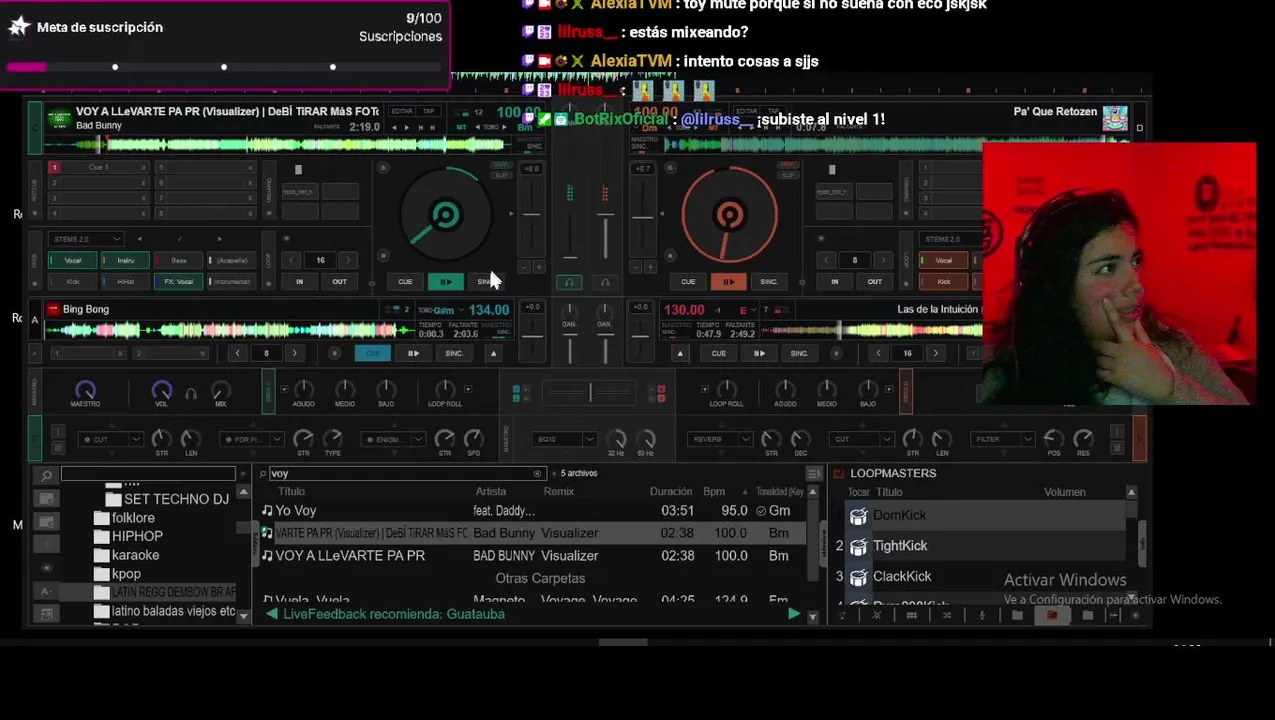Play or pause the right orange deck
Screen dimensions: 1275x720
[x=728, y=281]
